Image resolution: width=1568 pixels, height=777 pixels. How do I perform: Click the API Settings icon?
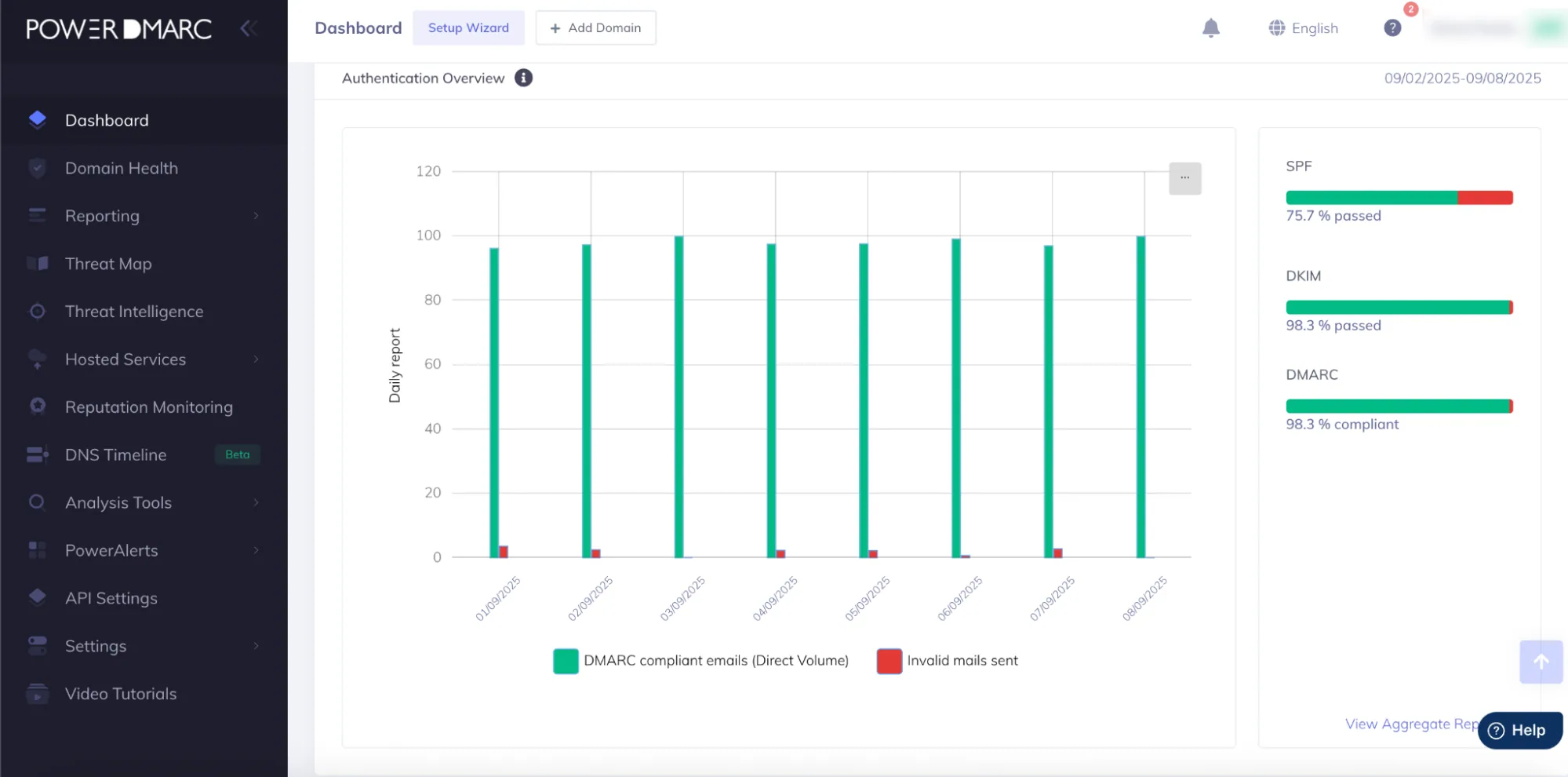(x=37, y=597)
